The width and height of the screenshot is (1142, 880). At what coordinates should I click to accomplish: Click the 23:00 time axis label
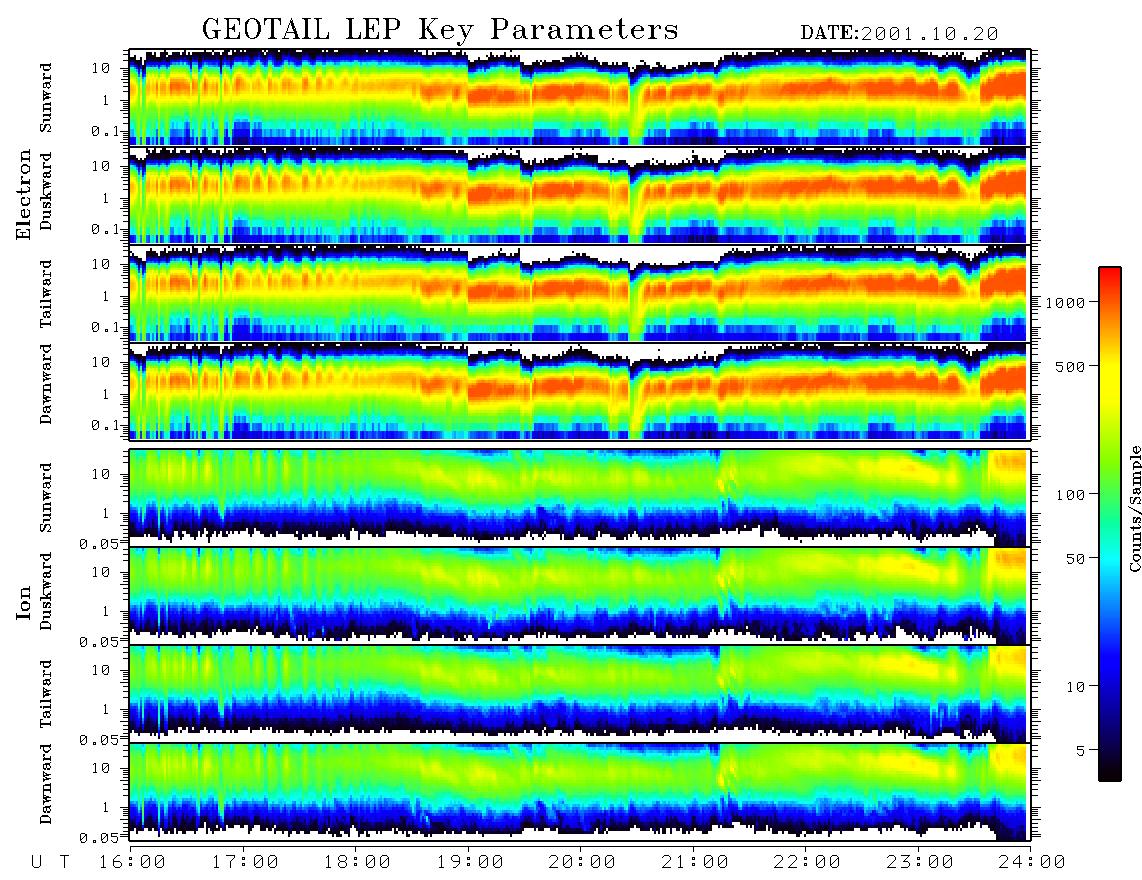point(919,862)
